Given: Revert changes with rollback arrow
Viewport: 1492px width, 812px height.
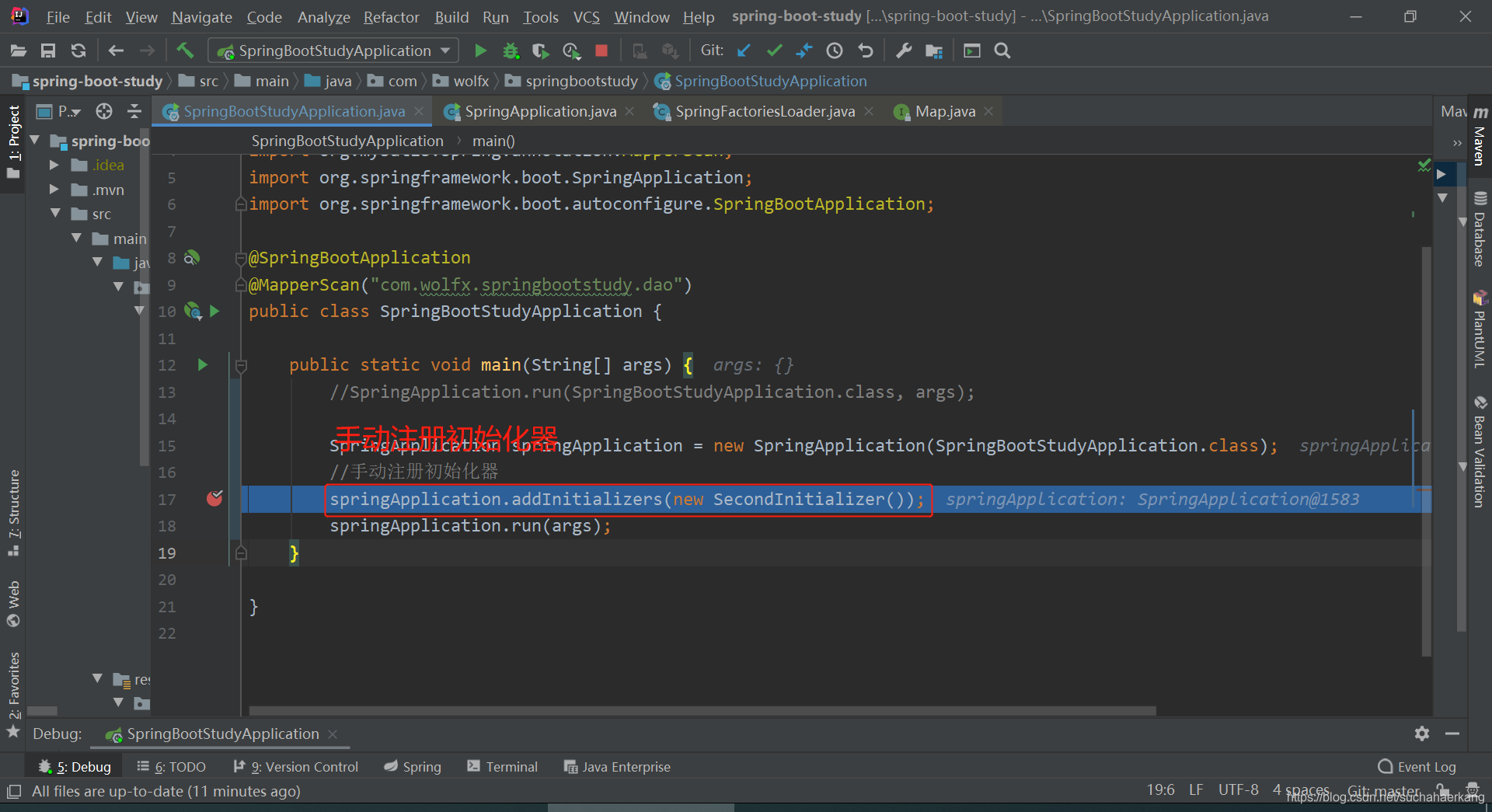Looking at the screenshot, I should tap(865, 51).
